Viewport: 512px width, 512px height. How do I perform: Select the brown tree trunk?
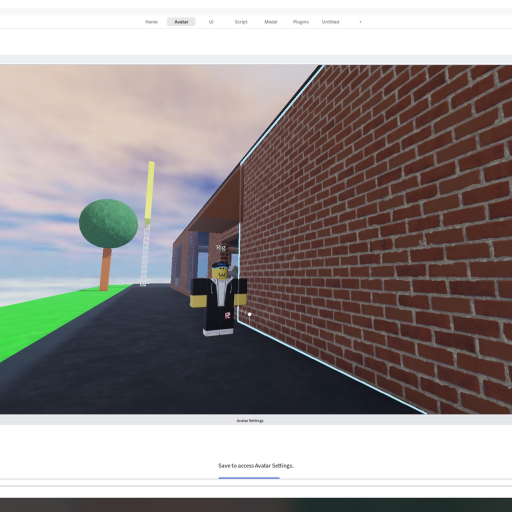point(105,269)
